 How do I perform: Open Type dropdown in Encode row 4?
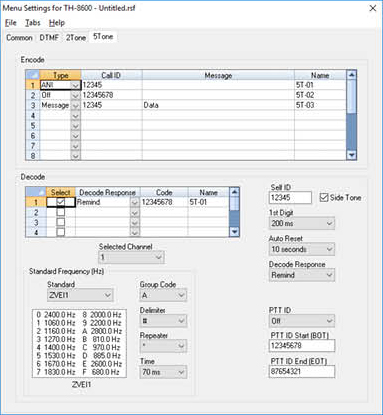tap(76, 116)
